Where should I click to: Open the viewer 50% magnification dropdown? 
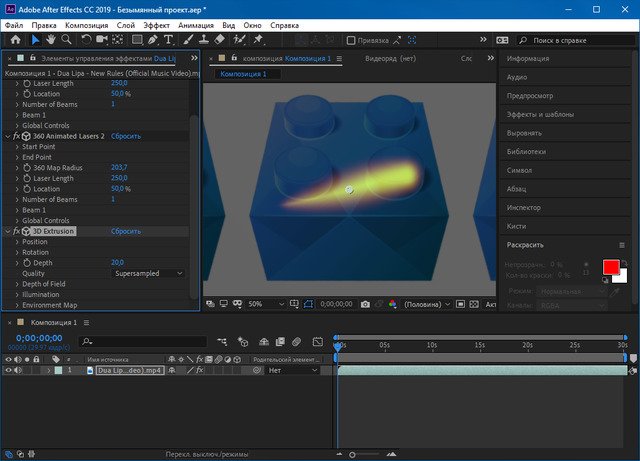[x=260, y=303]
